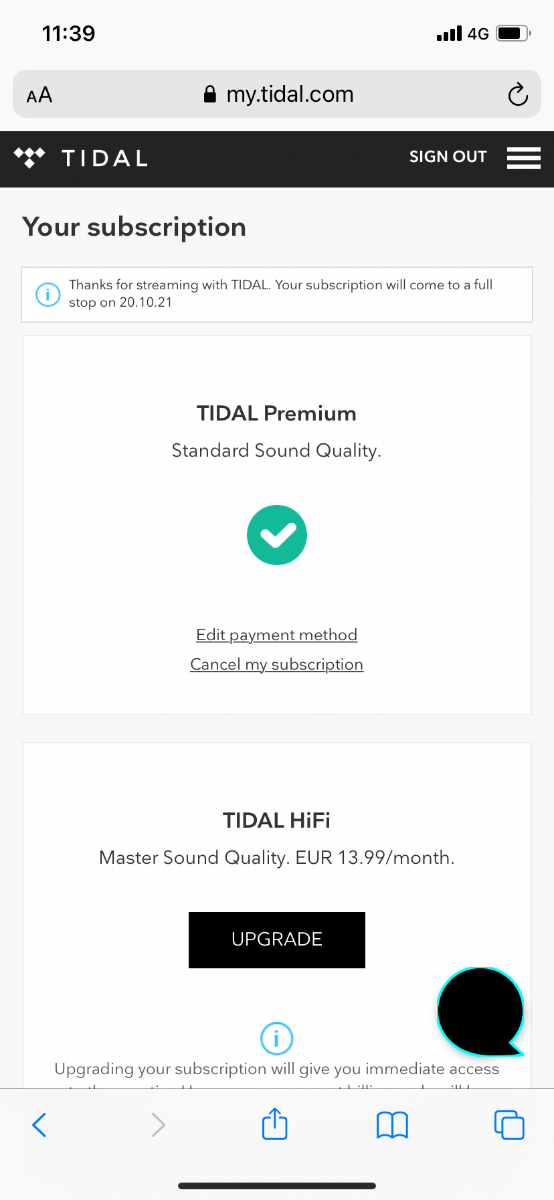554x1200 pixels.
Task: Tap the info icon below Upgrade
Action: pos(276,1037)
